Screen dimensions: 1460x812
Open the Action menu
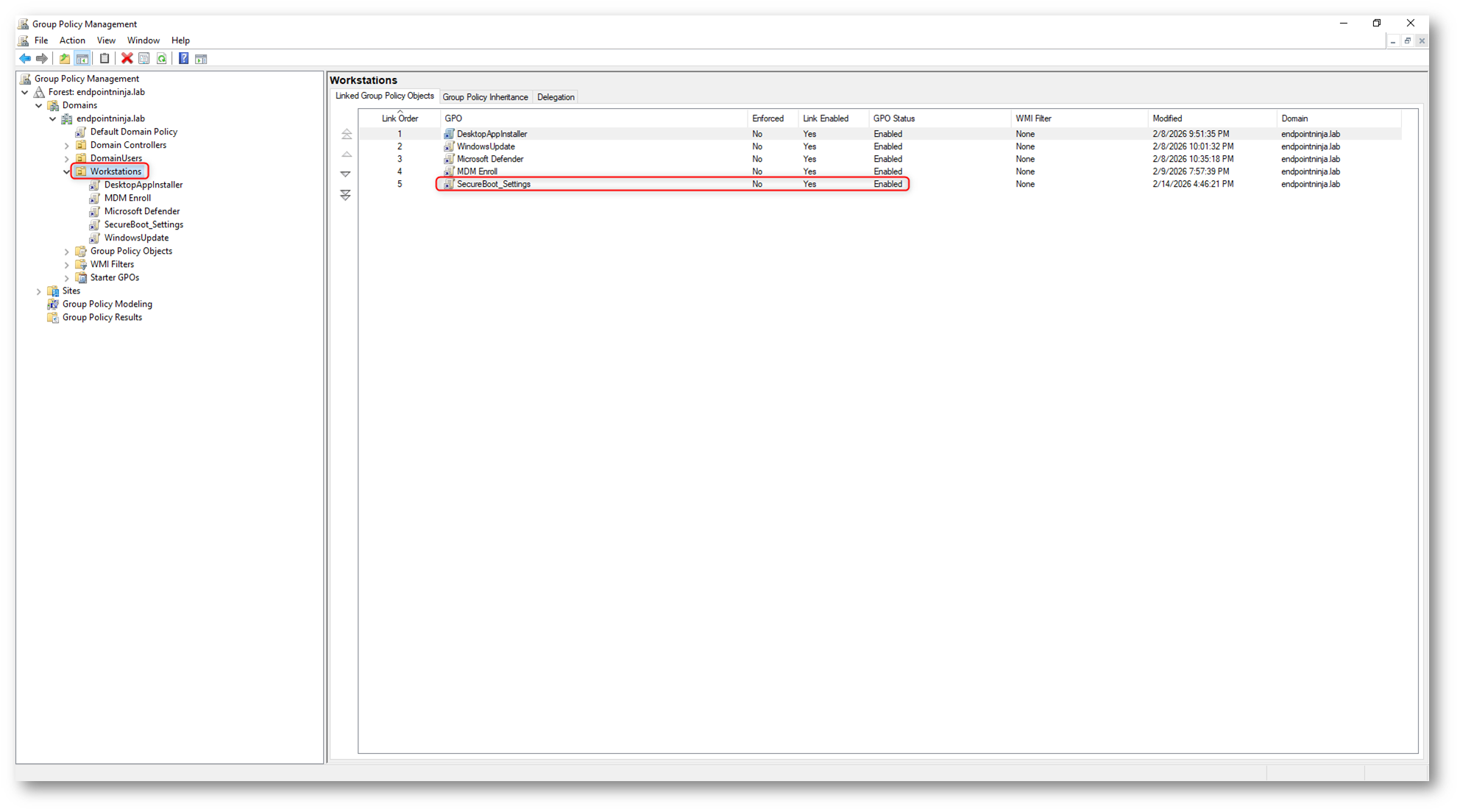[72, 40]
